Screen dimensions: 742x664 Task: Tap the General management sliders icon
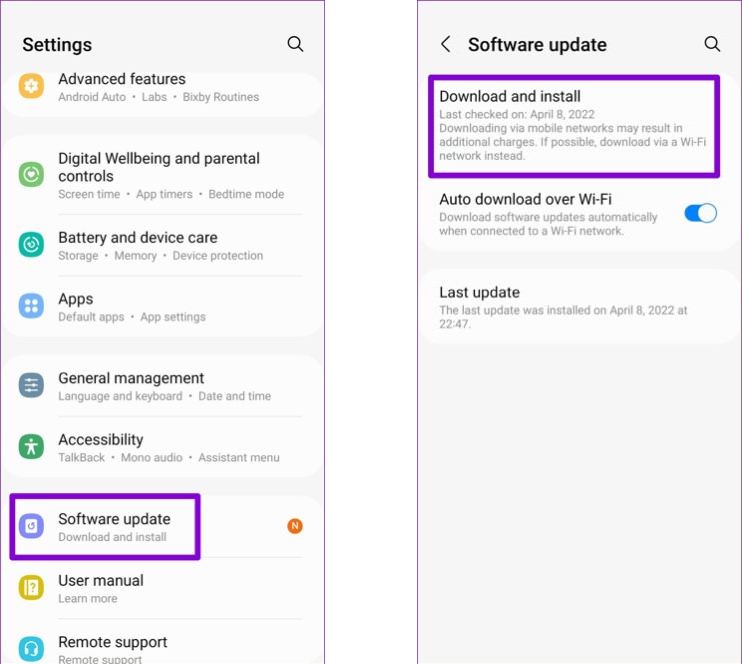click(x=32, y=386)
